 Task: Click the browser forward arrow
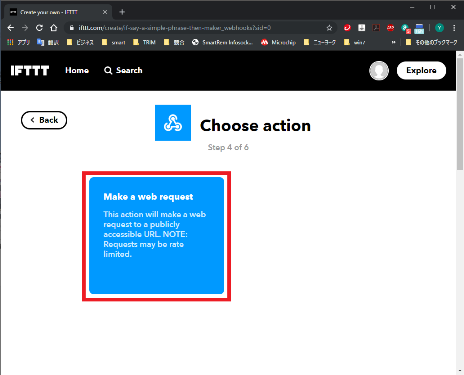(25, 28)
